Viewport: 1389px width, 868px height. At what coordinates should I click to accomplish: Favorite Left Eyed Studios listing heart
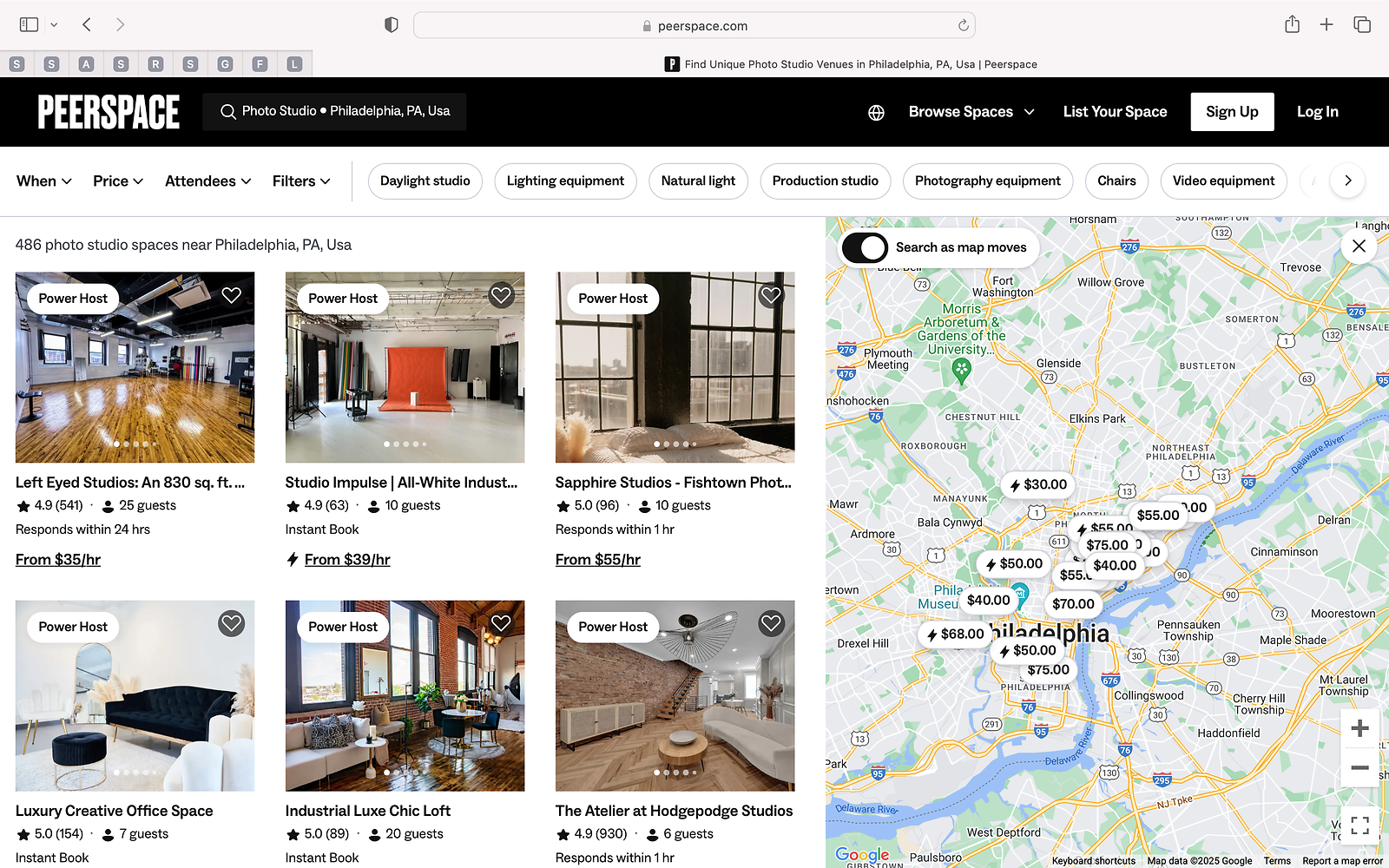click(x=231, y=295)
